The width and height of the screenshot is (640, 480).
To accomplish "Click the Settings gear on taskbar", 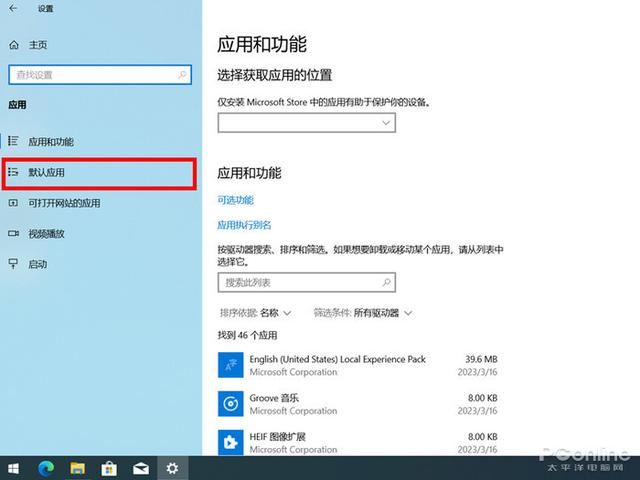I will tap(172, 468).
